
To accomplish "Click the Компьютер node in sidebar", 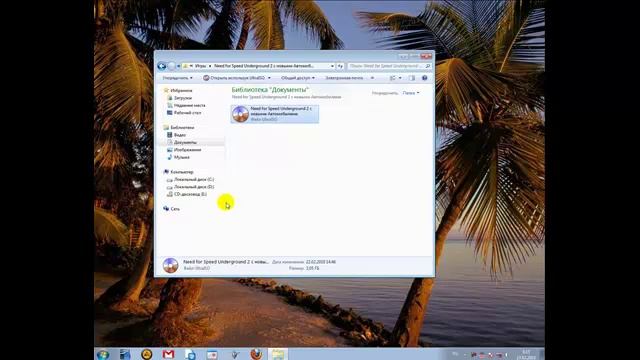I will 182,172.
